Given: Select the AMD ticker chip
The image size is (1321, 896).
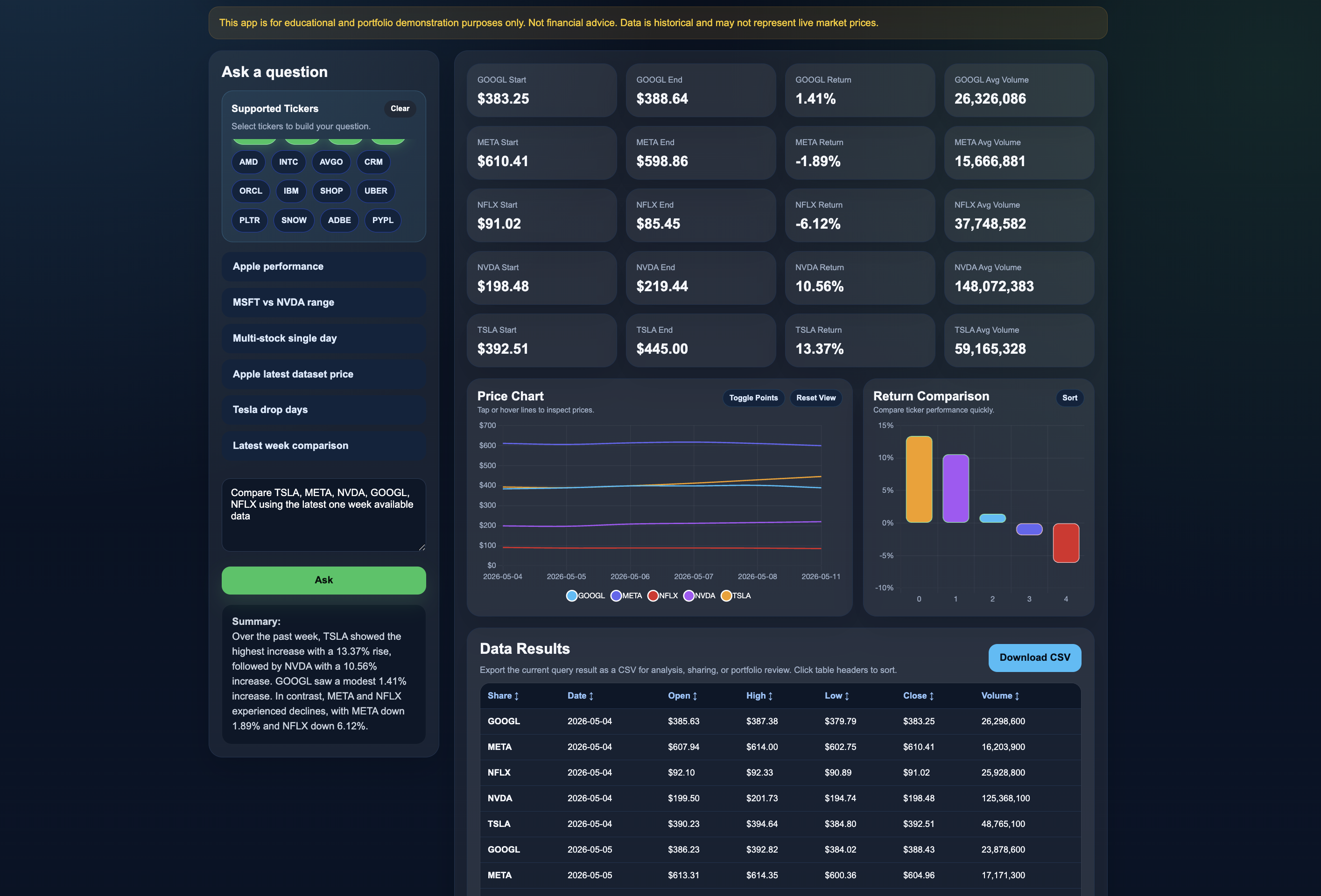Looking at the screenshot, I should tap(248, 162).
